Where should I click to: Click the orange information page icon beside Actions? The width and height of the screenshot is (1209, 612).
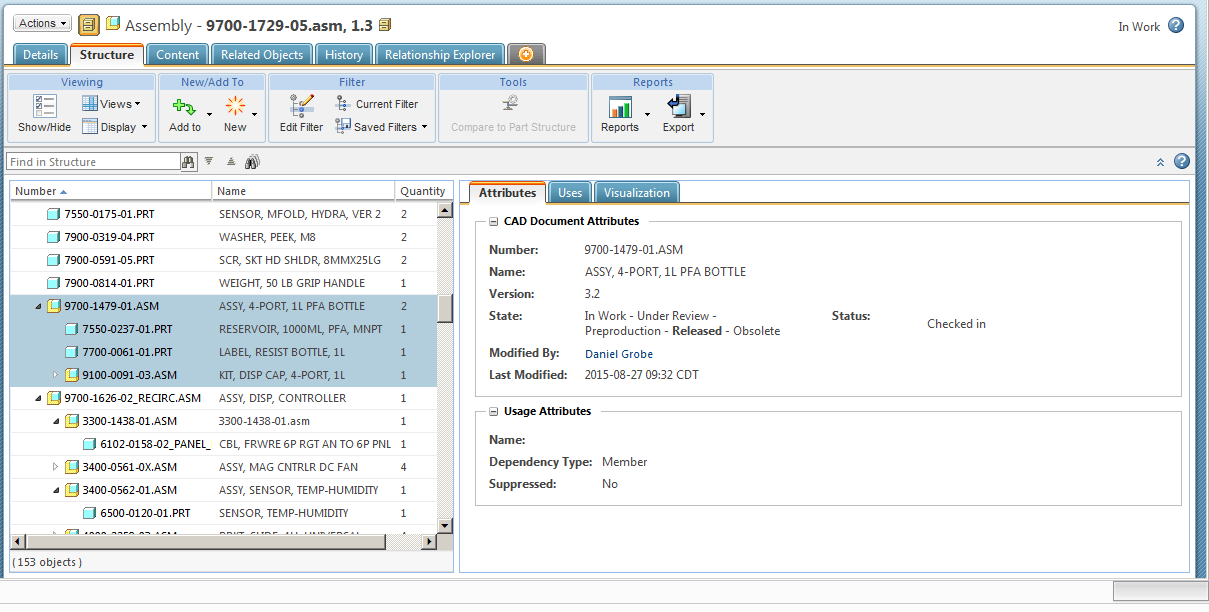[x=88, y=24]
